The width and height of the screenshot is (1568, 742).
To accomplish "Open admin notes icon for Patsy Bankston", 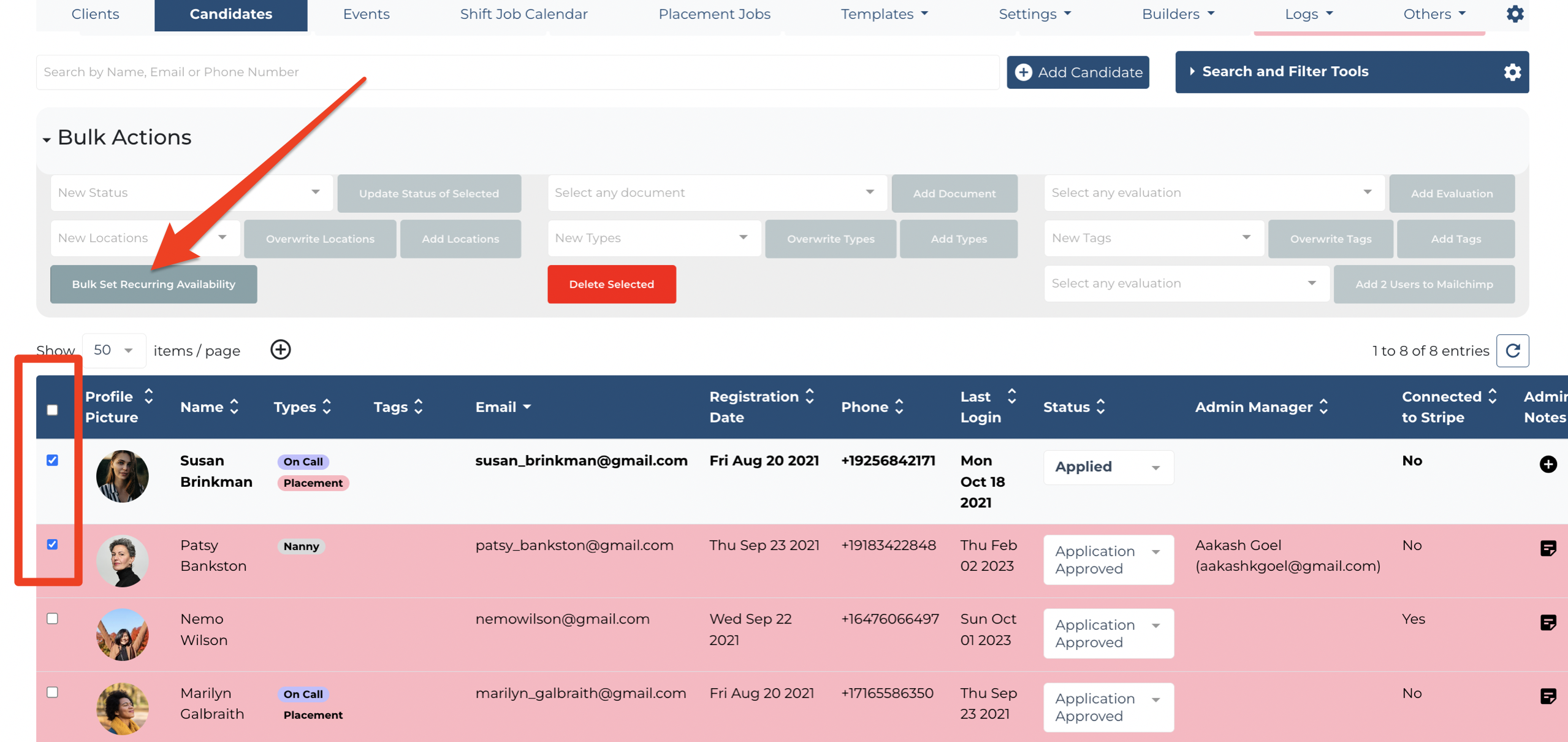I will 1548,548.
